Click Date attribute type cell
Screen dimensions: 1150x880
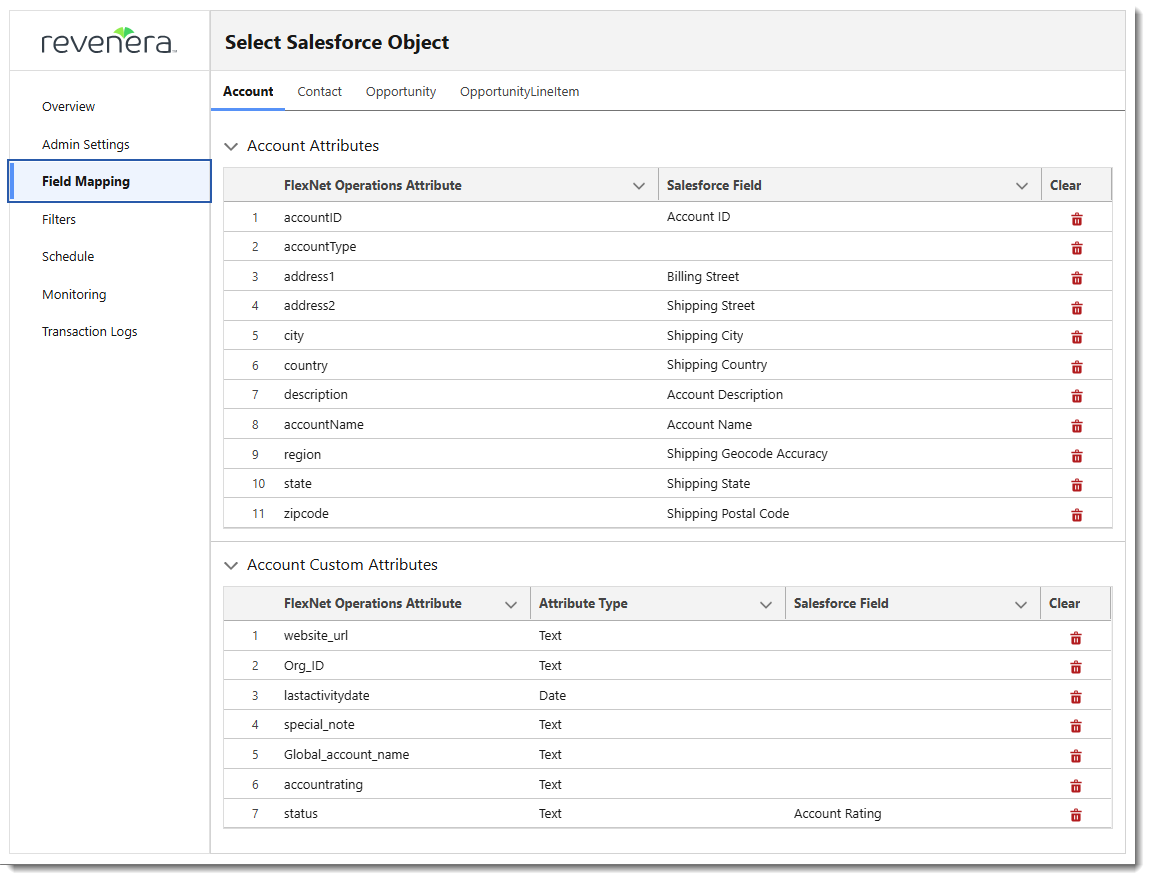pos(658,695)
